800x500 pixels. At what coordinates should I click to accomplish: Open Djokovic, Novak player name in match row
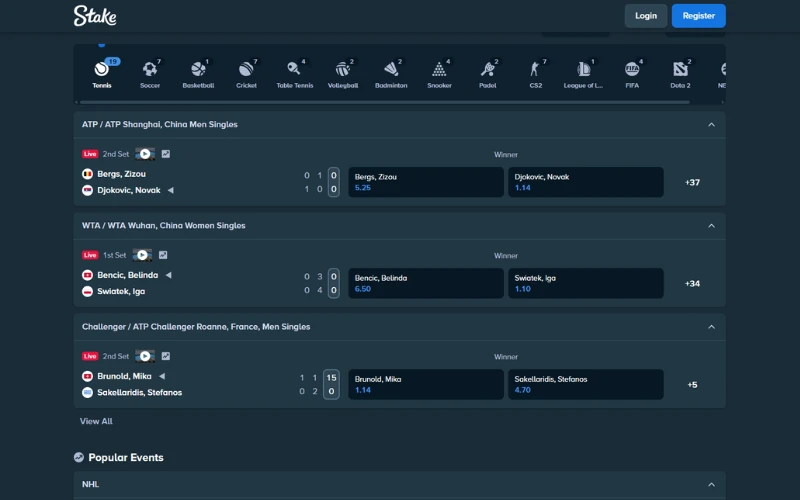129,190
